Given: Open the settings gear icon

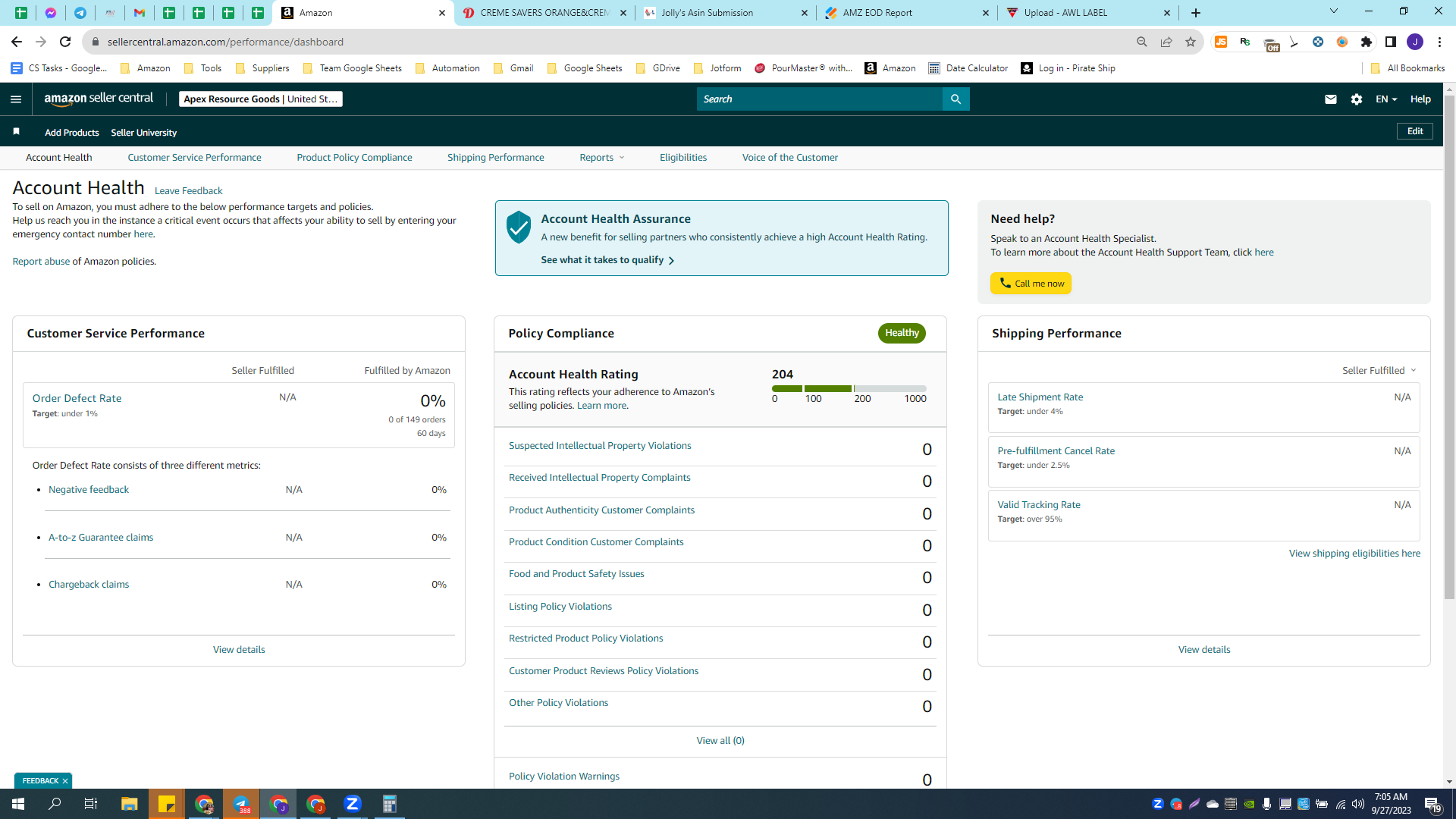Looking at the screenshot, I should click(x=1357, y=99).
